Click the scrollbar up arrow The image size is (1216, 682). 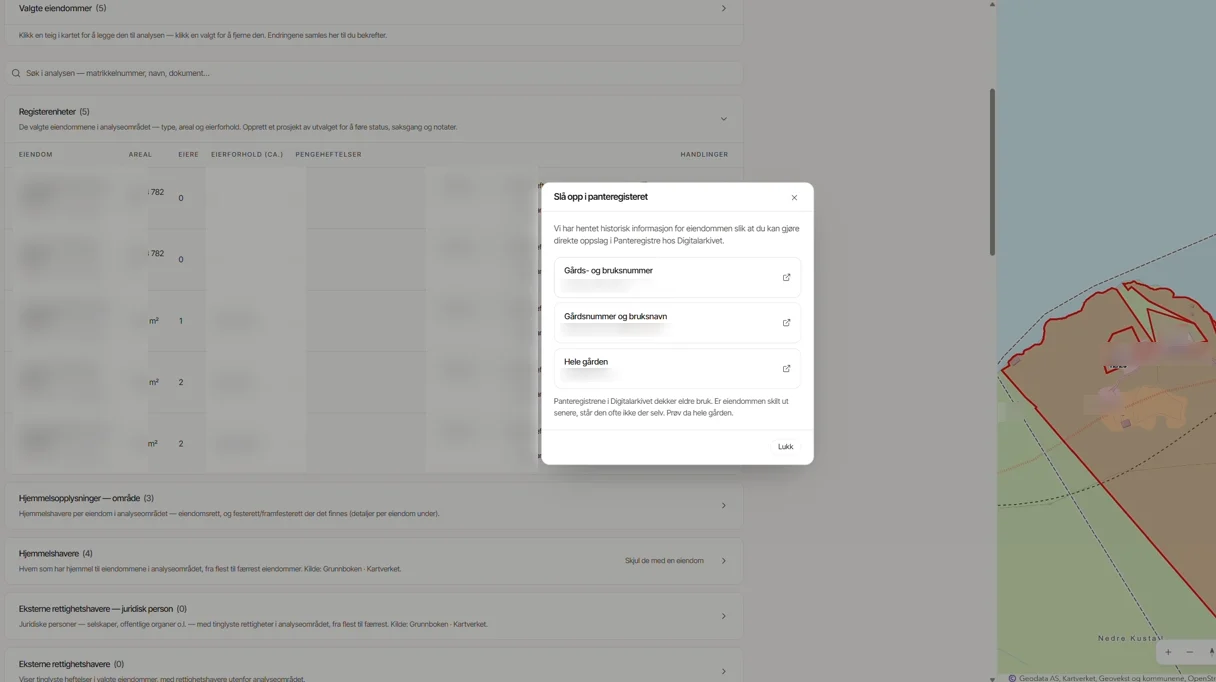992,4
